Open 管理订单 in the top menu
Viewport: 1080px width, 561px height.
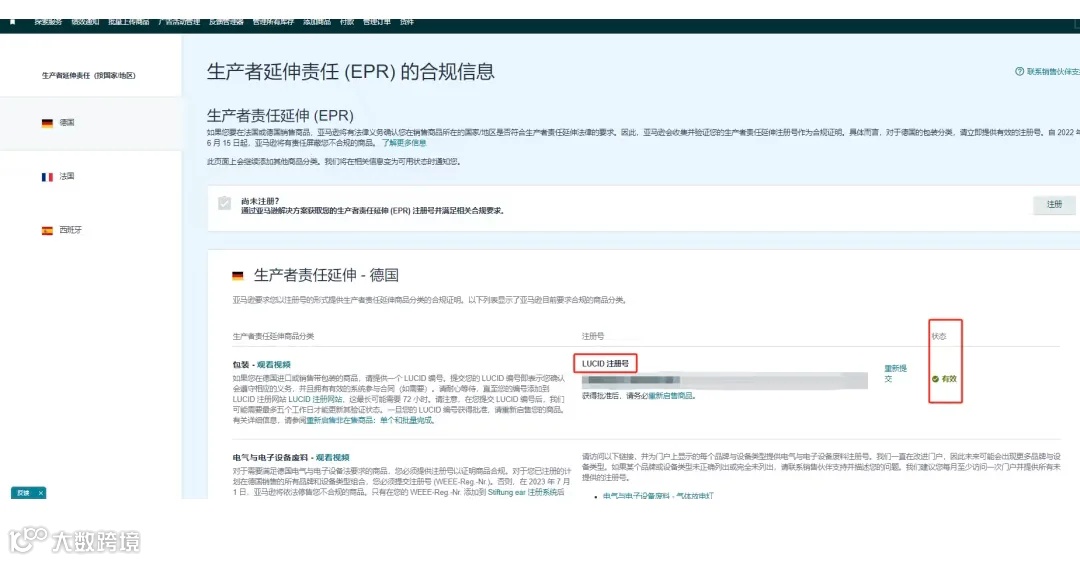(377, 22)
